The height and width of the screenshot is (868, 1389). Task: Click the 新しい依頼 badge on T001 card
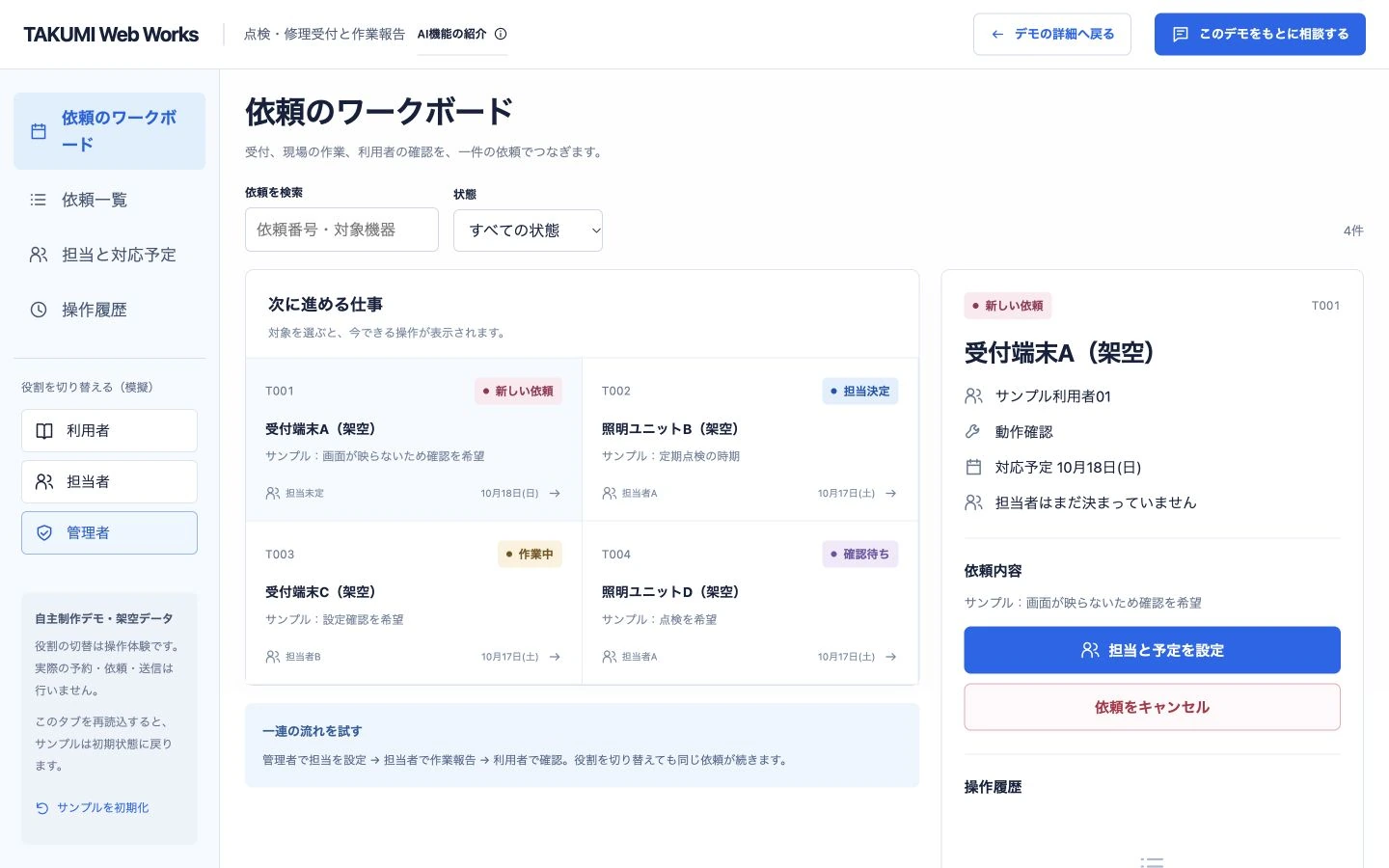click(518, 391)
